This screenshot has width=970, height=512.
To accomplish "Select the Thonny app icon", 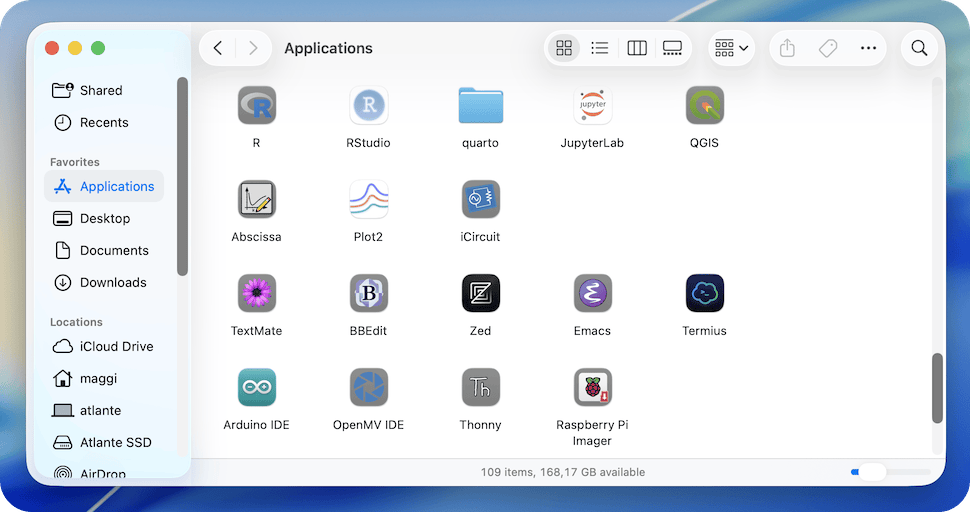I will click(x=481, y=387).
